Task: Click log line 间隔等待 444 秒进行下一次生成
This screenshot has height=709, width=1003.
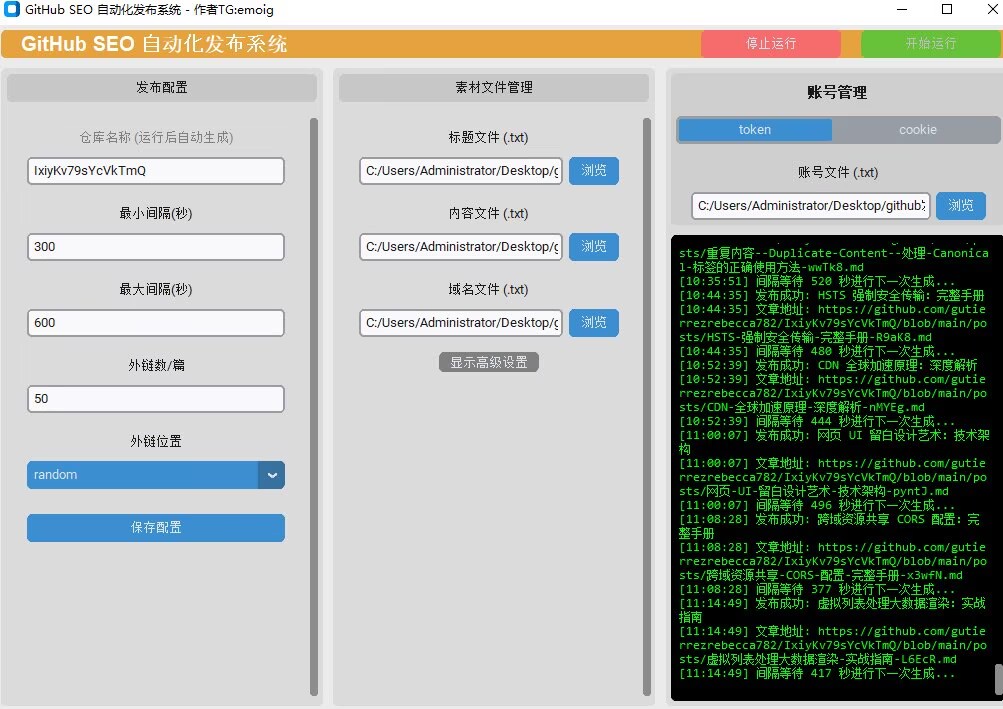Action: point(817,422)
